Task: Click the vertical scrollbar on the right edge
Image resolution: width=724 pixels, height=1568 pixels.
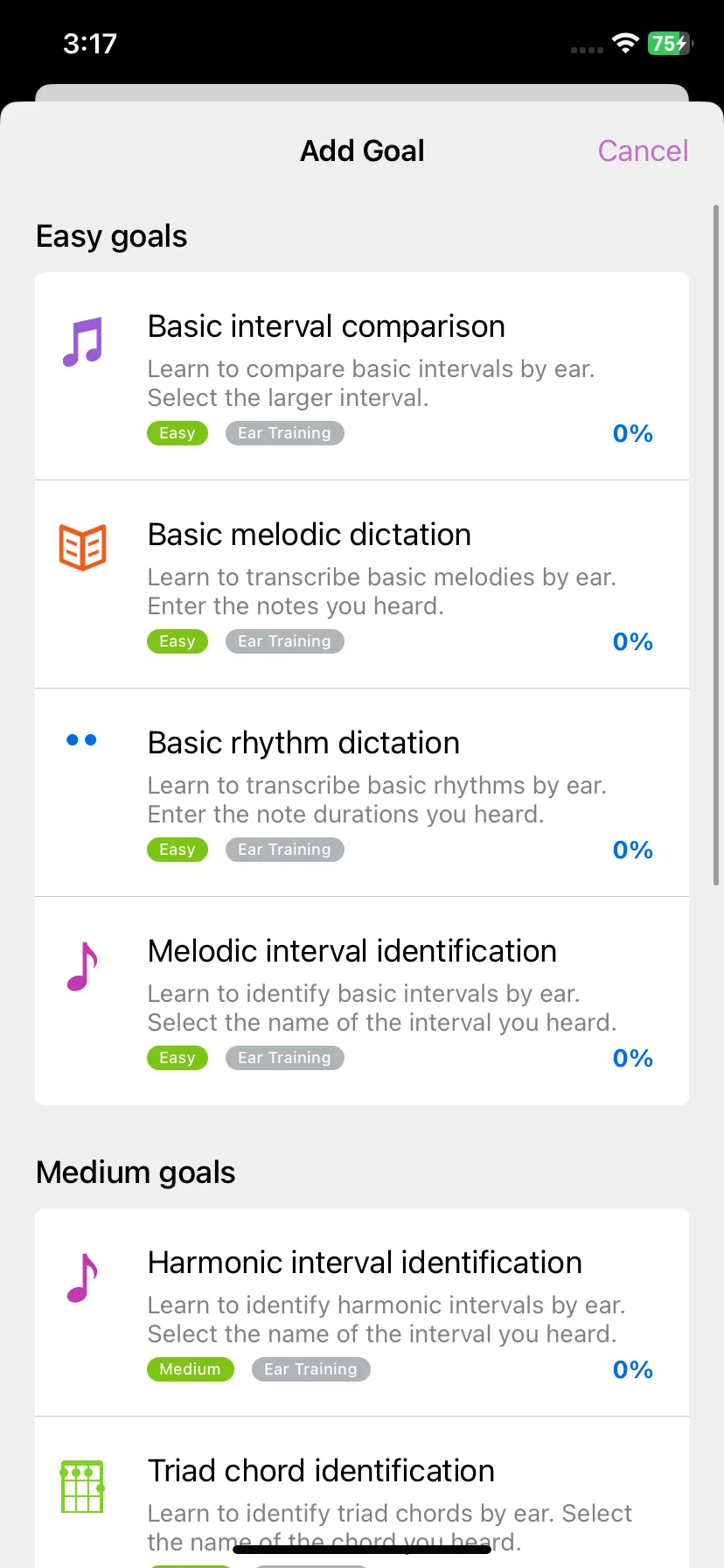Action: tap(716, 544)
